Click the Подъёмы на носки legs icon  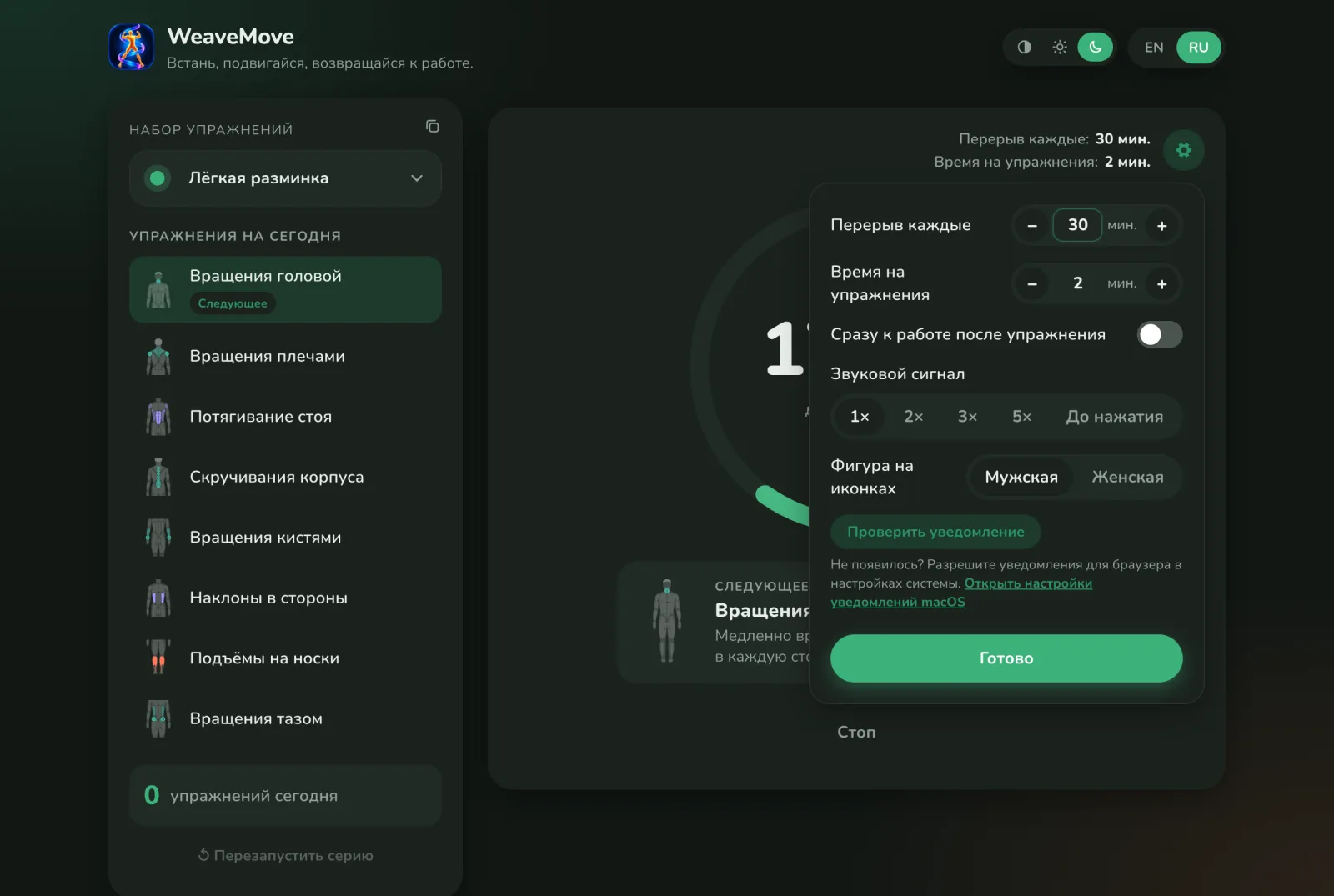coord(158,658)
